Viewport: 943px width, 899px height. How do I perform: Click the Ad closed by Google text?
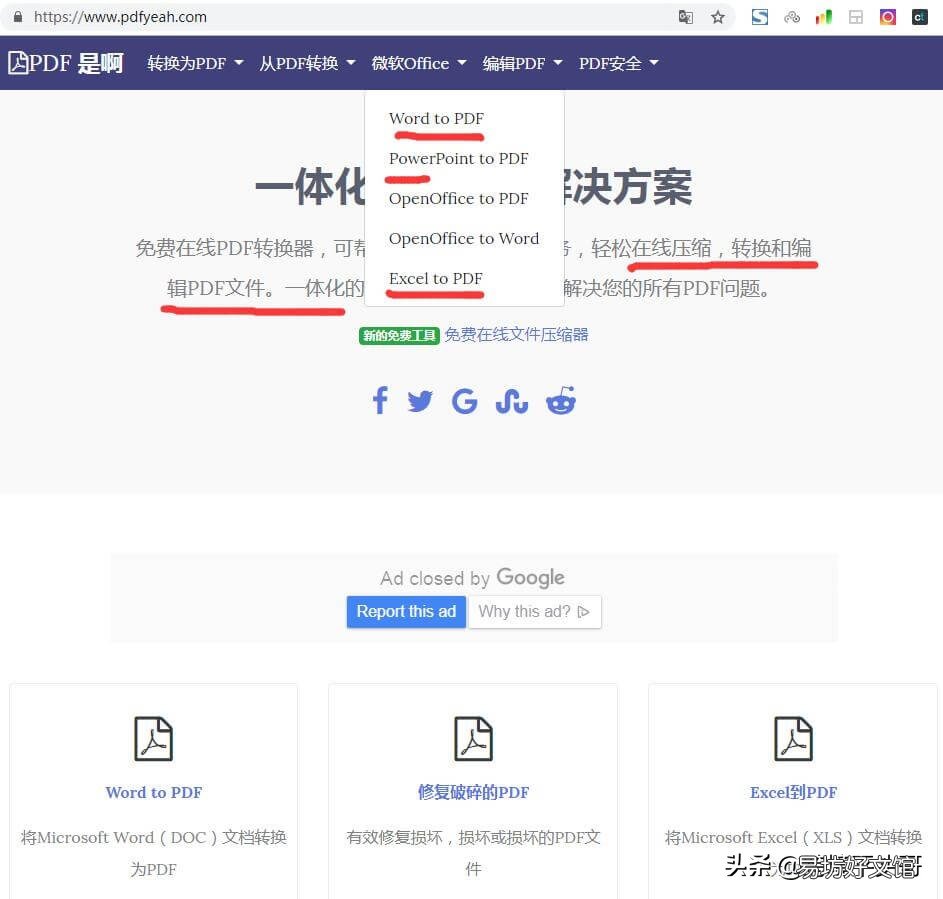coord(473,578)
